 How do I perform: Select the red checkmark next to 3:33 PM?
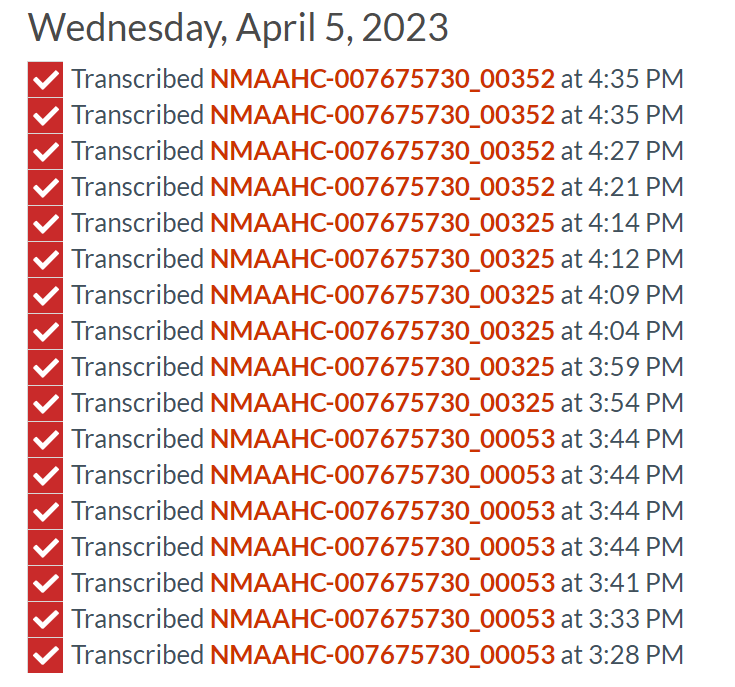coord(45,619)
